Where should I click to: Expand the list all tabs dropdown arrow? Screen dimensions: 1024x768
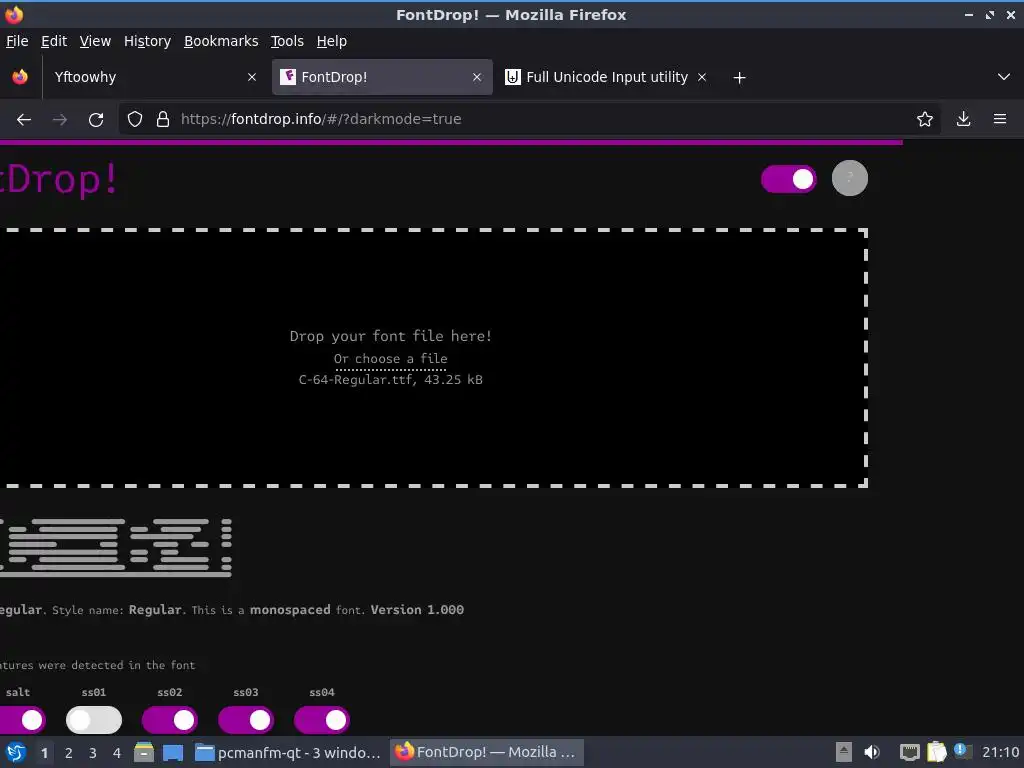point(1004,77)
